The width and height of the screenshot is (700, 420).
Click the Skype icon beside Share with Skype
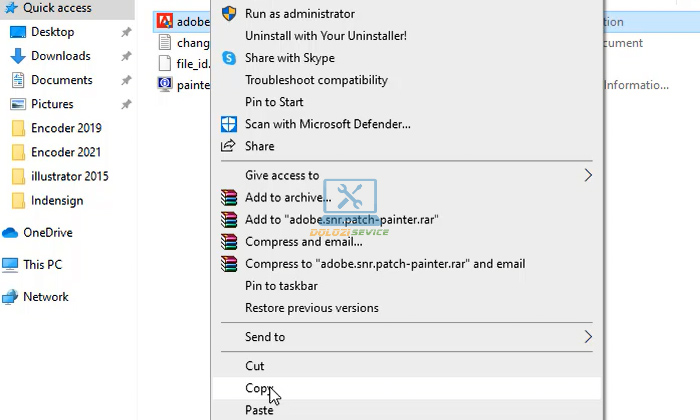pyautogui.click(x=227, y=58)
